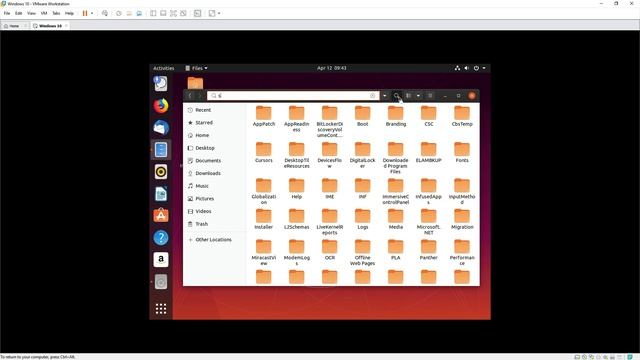Select Recent in the Files sidebar

(214, 110)
